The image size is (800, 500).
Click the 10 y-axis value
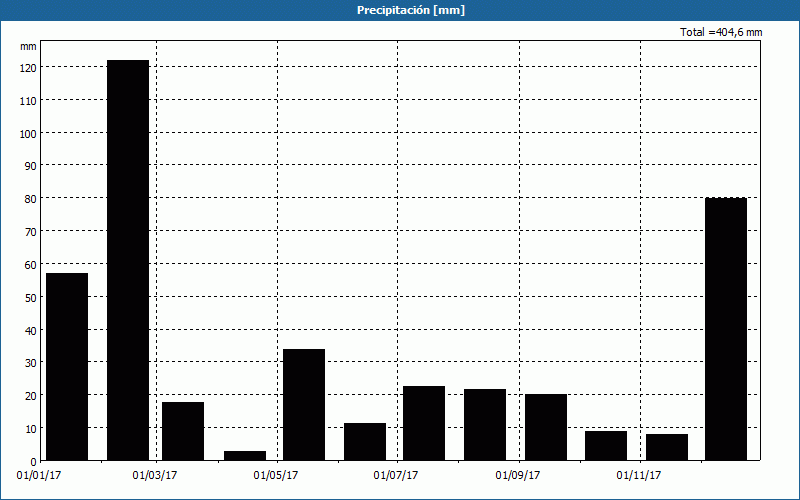tap(31, 429)
